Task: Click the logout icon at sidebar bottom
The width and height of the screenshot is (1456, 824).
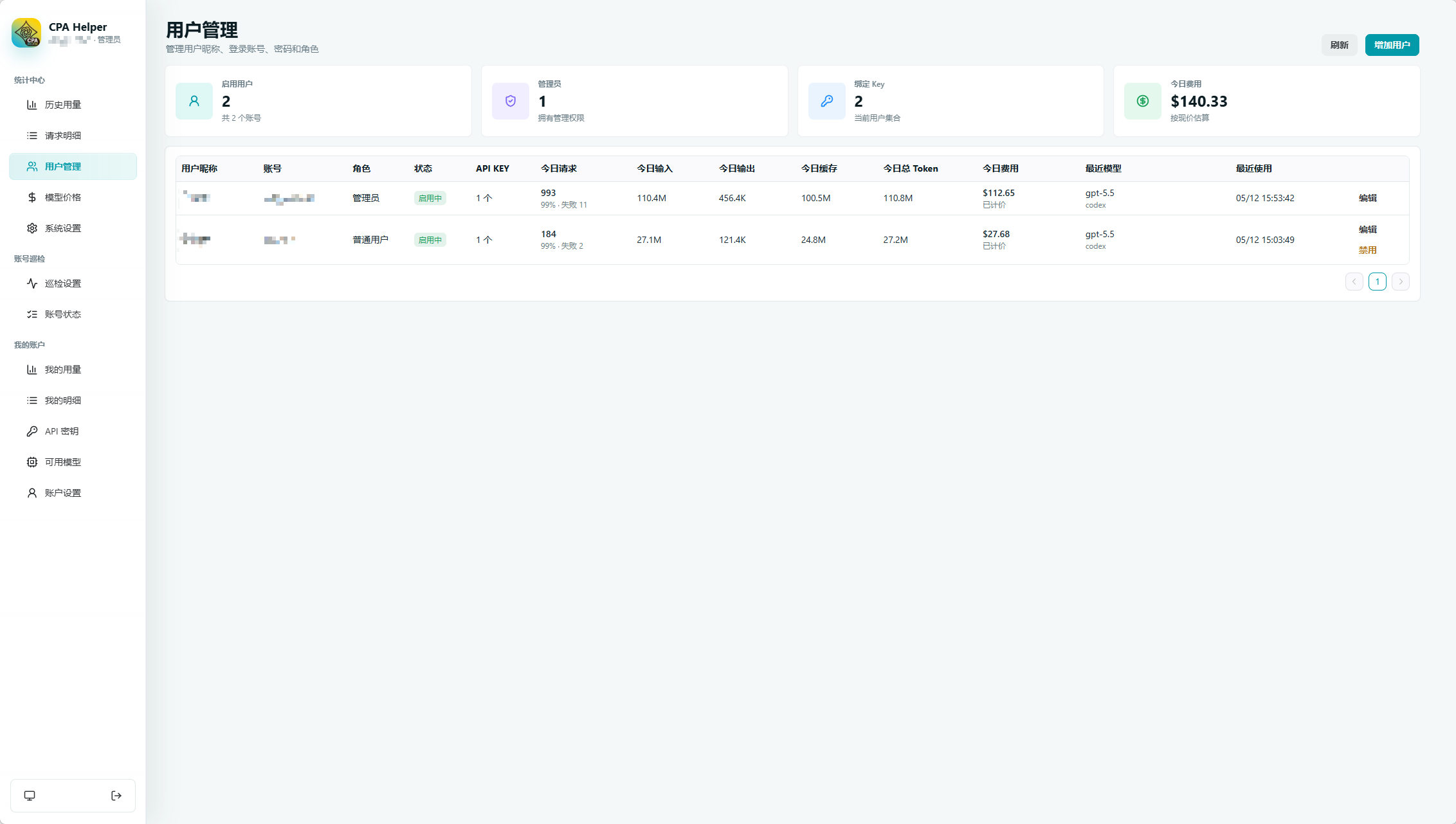Action: coord(116,796)
